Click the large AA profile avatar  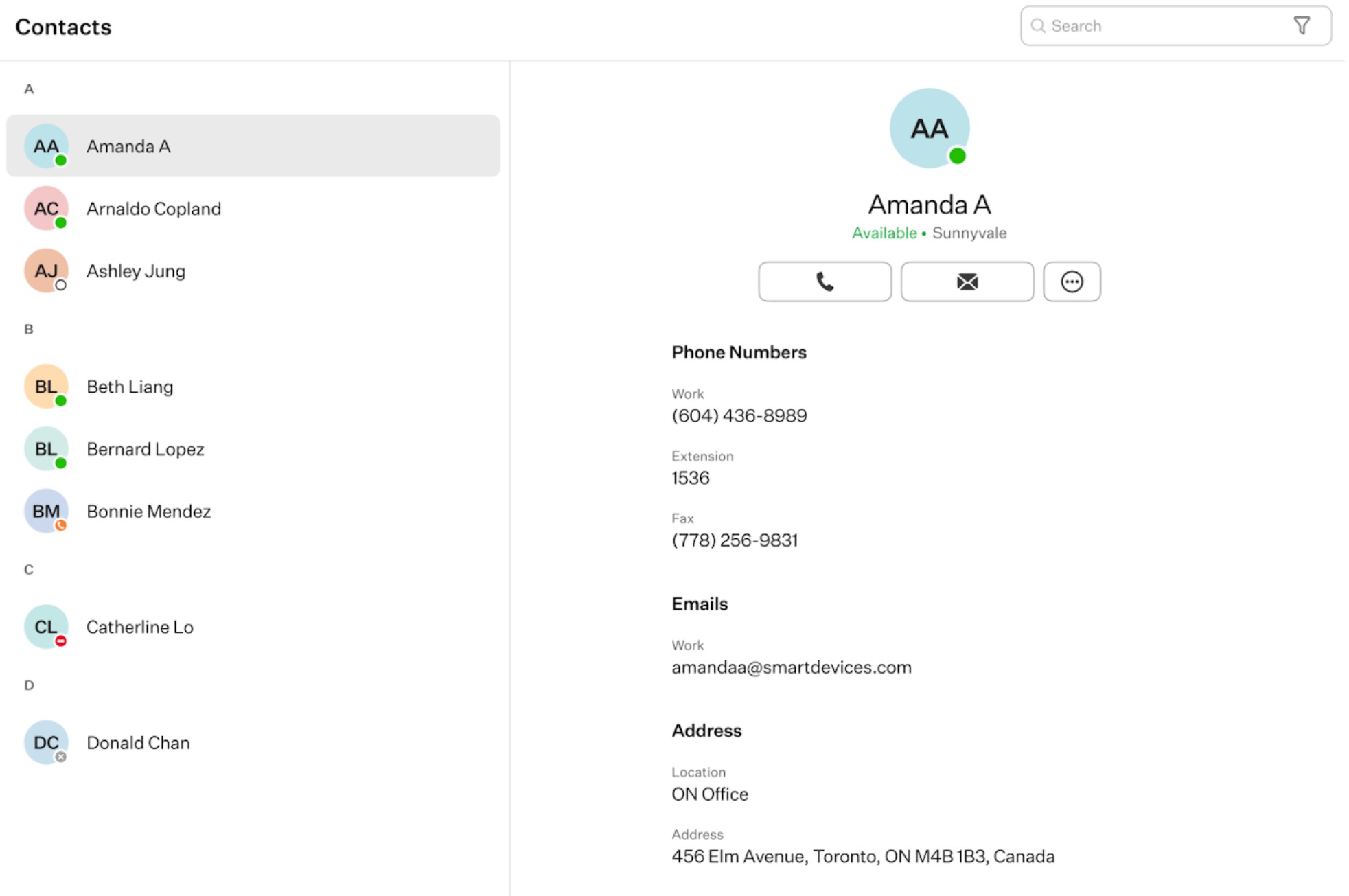(x=930, y=128)
